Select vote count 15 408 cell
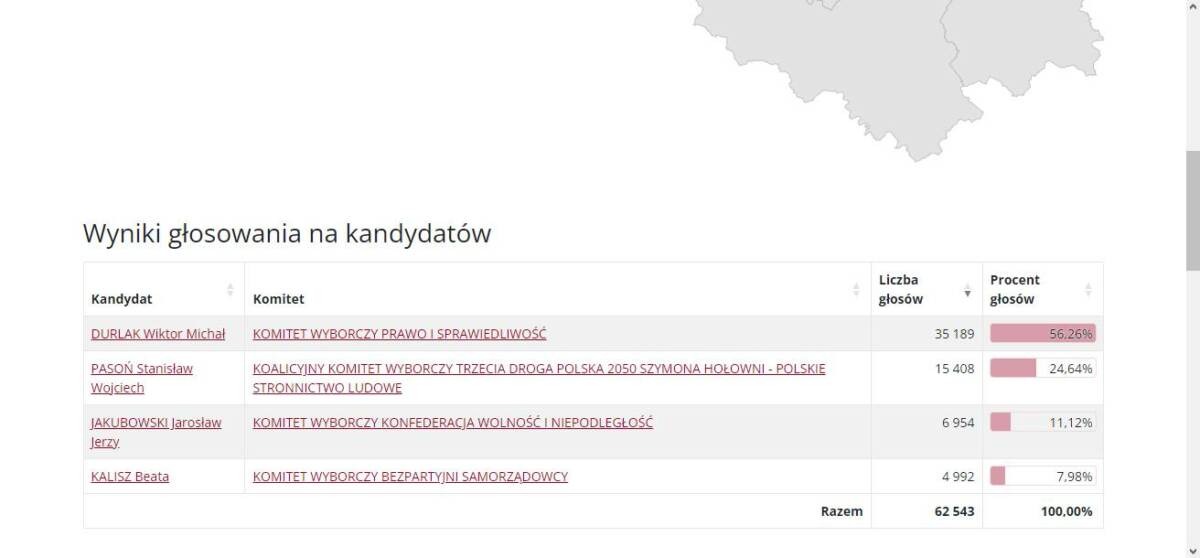Viewport: 1200px width, 558px height. pyautogui.click(x=927, y=378)
